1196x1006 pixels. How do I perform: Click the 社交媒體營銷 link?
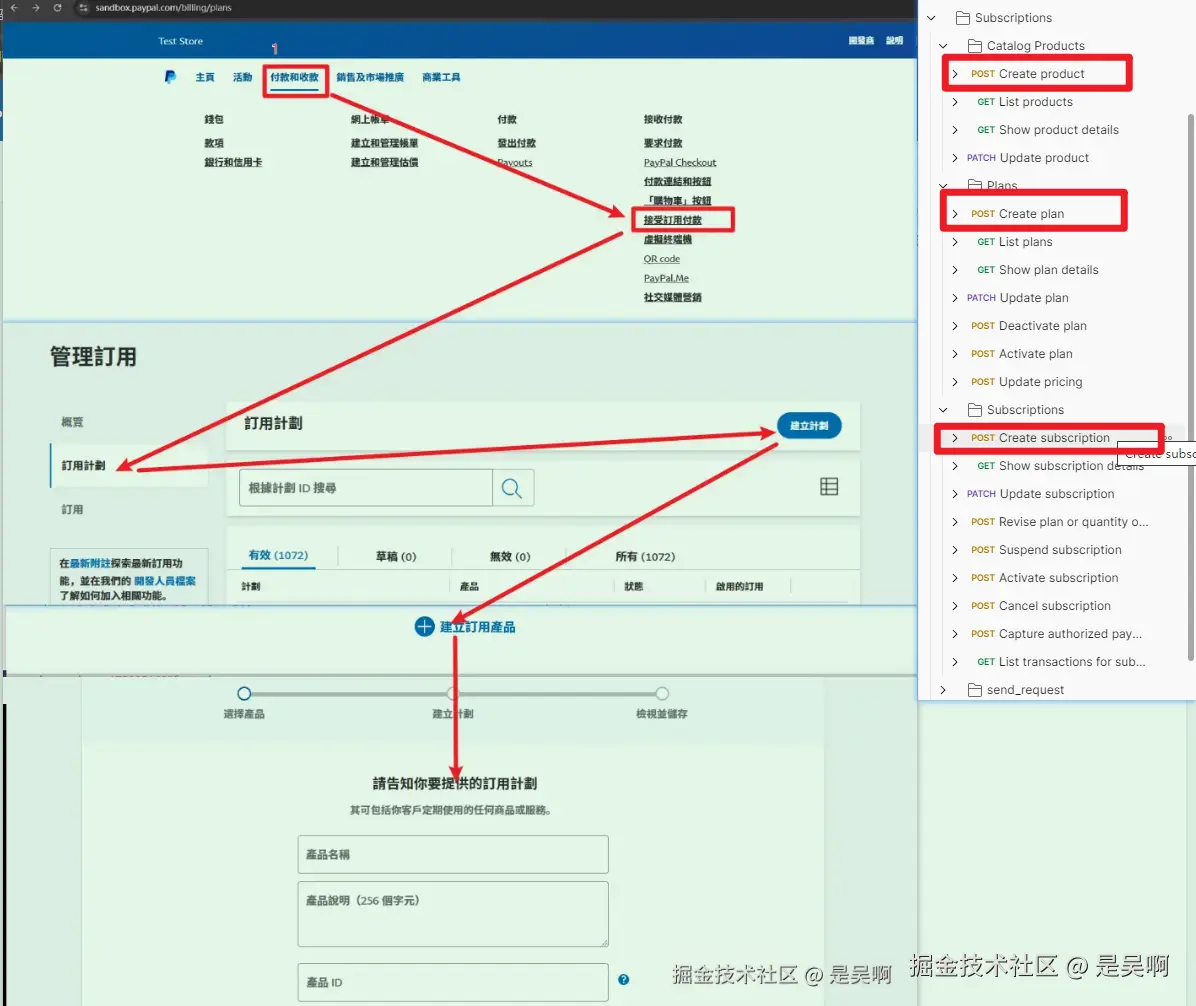tap(672, 297)
